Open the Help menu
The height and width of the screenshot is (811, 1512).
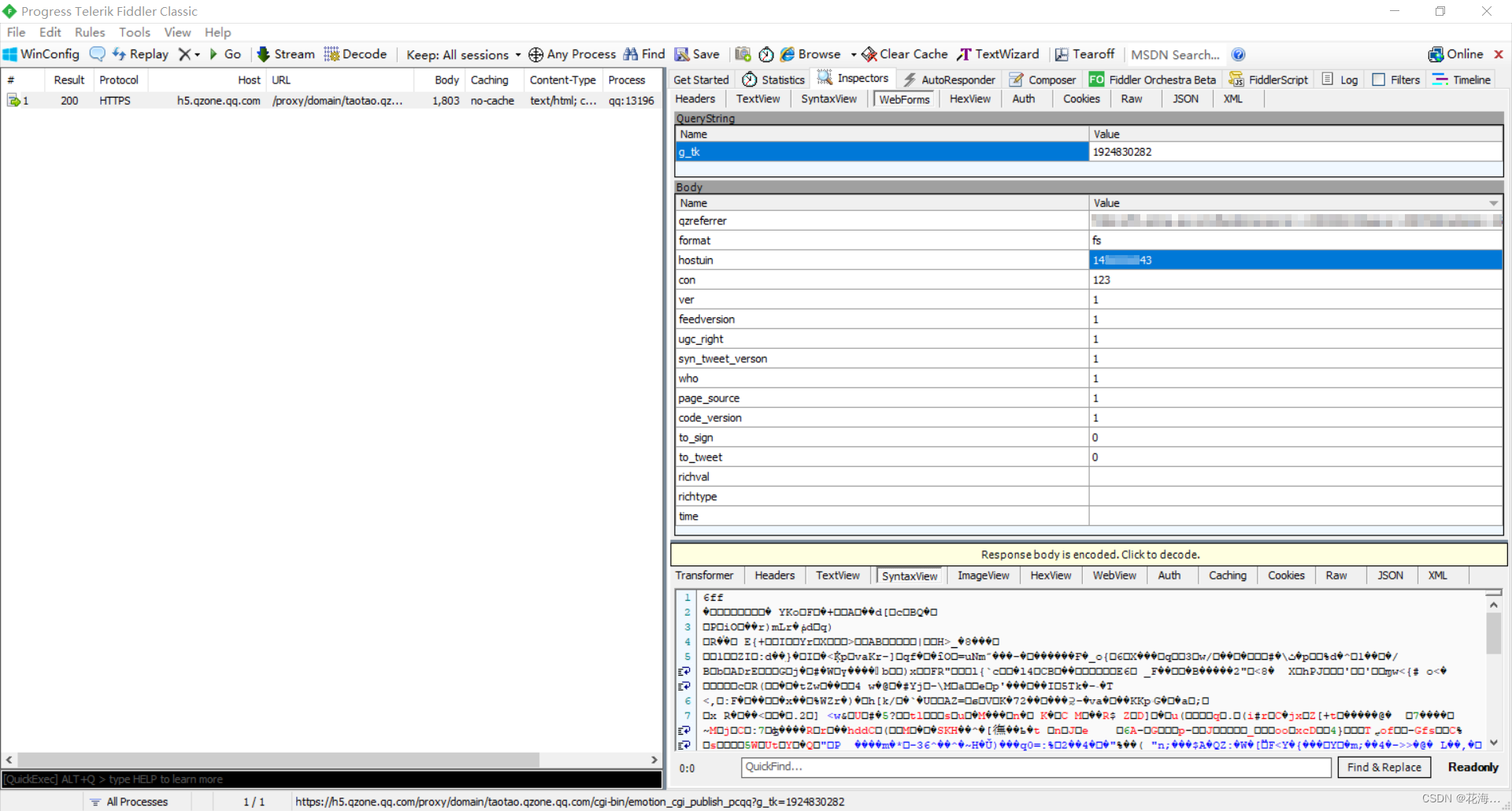pos(217,32)
